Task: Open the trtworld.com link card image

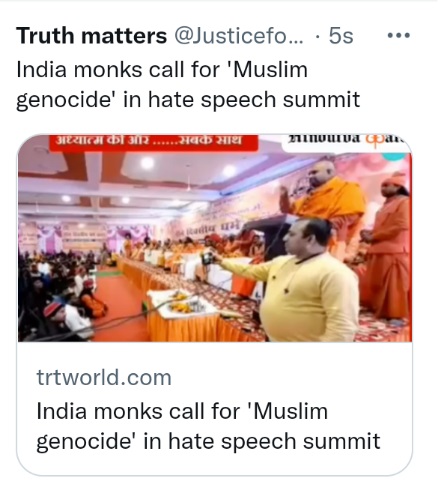Action: [x=215, y=238]
